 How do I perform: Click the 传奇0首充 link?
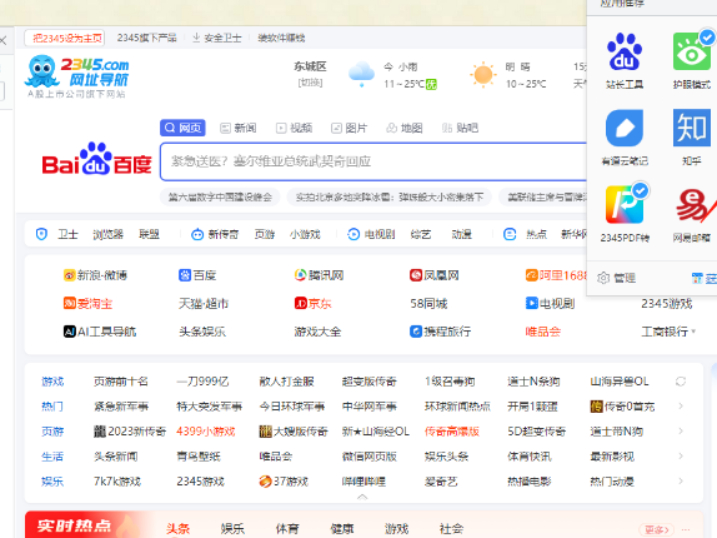tap(623, 406)
